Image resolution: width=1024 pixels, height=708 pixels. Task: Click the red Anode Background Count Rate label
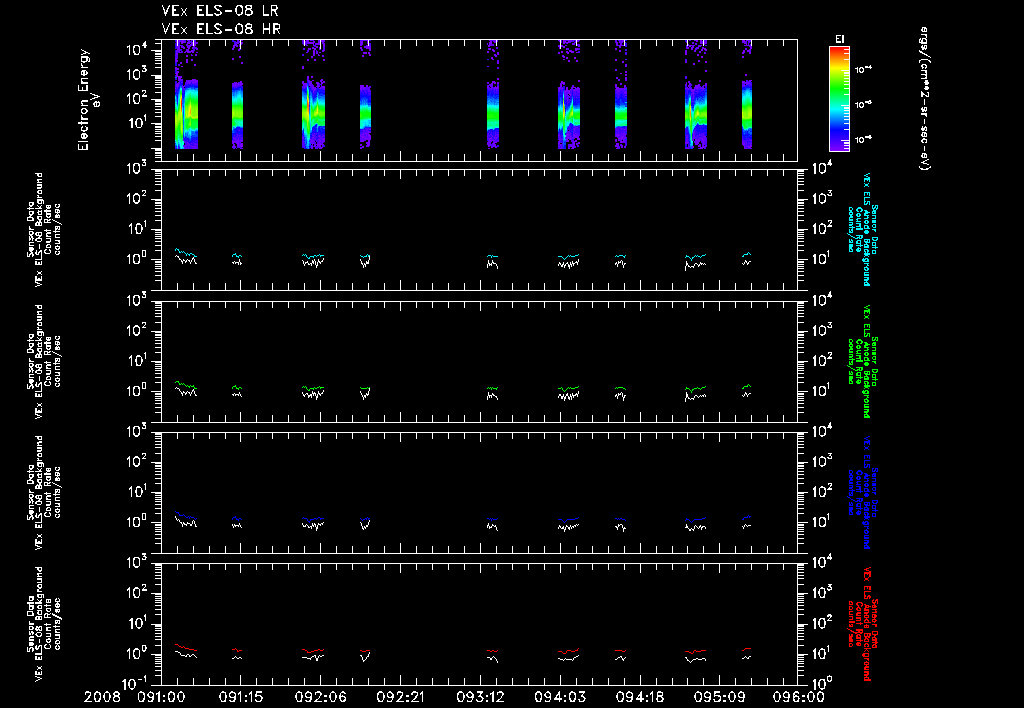862,624
